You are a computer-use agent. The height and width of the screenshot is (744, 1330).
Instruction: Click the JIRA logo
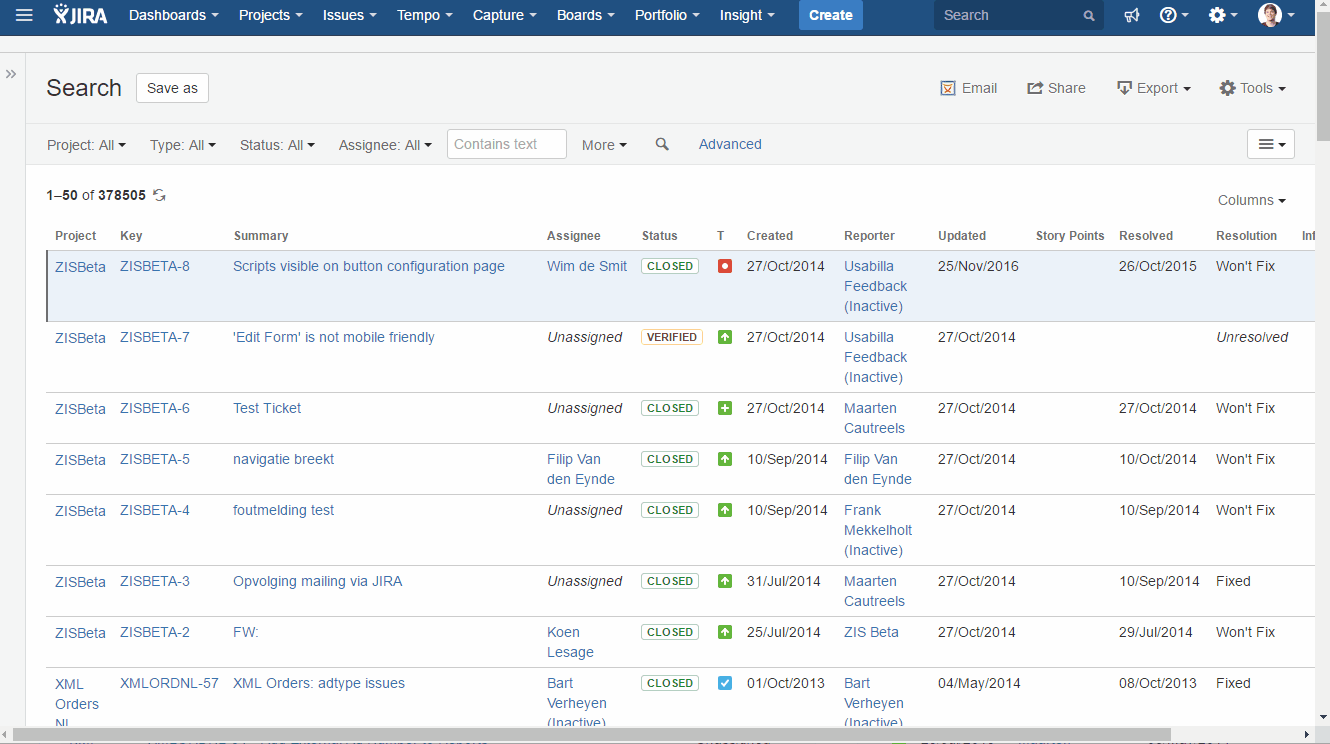click(80, 15)
